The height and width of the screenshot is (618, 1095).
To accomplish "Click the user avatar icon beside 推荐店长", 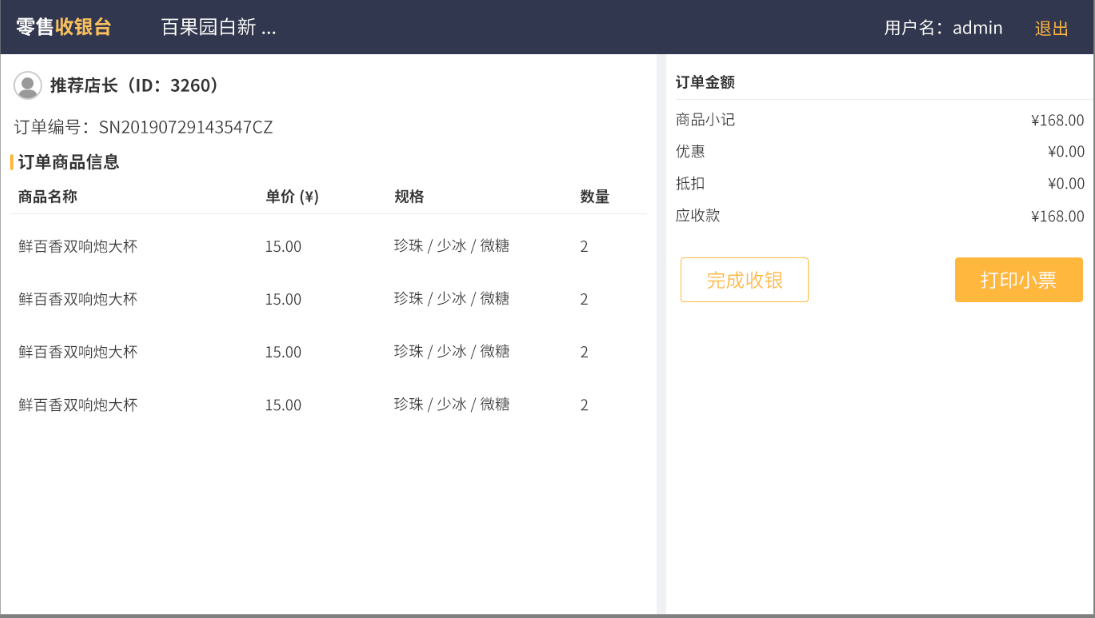I will 27,86.
